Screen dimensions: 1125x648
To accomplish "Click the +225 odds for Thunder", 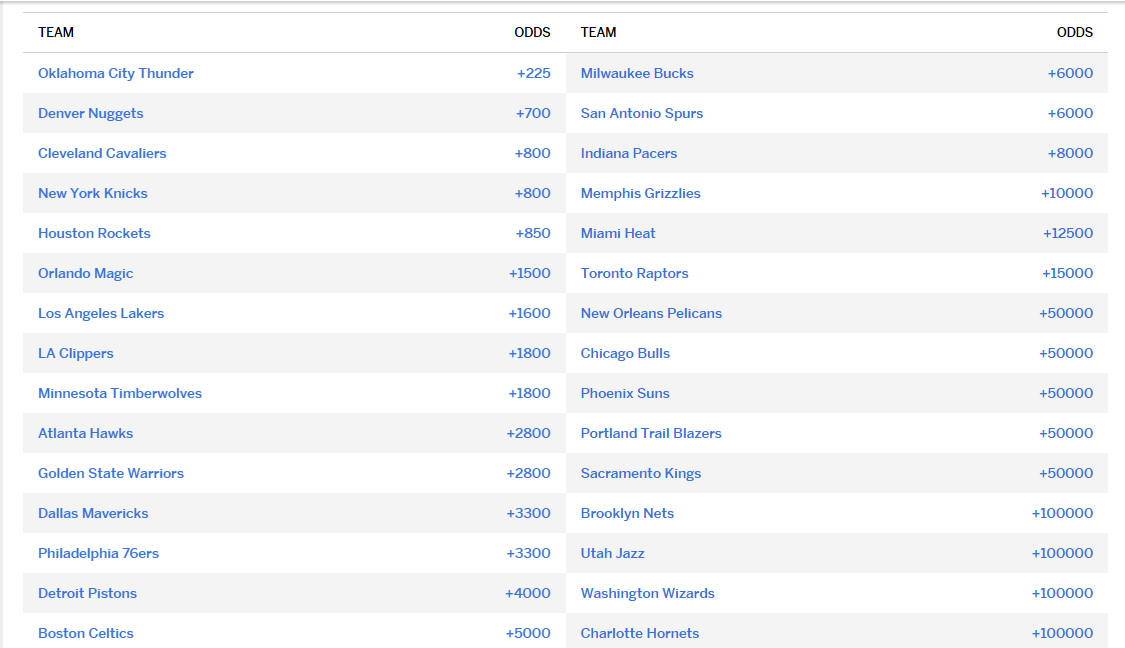I will (533, 73).
